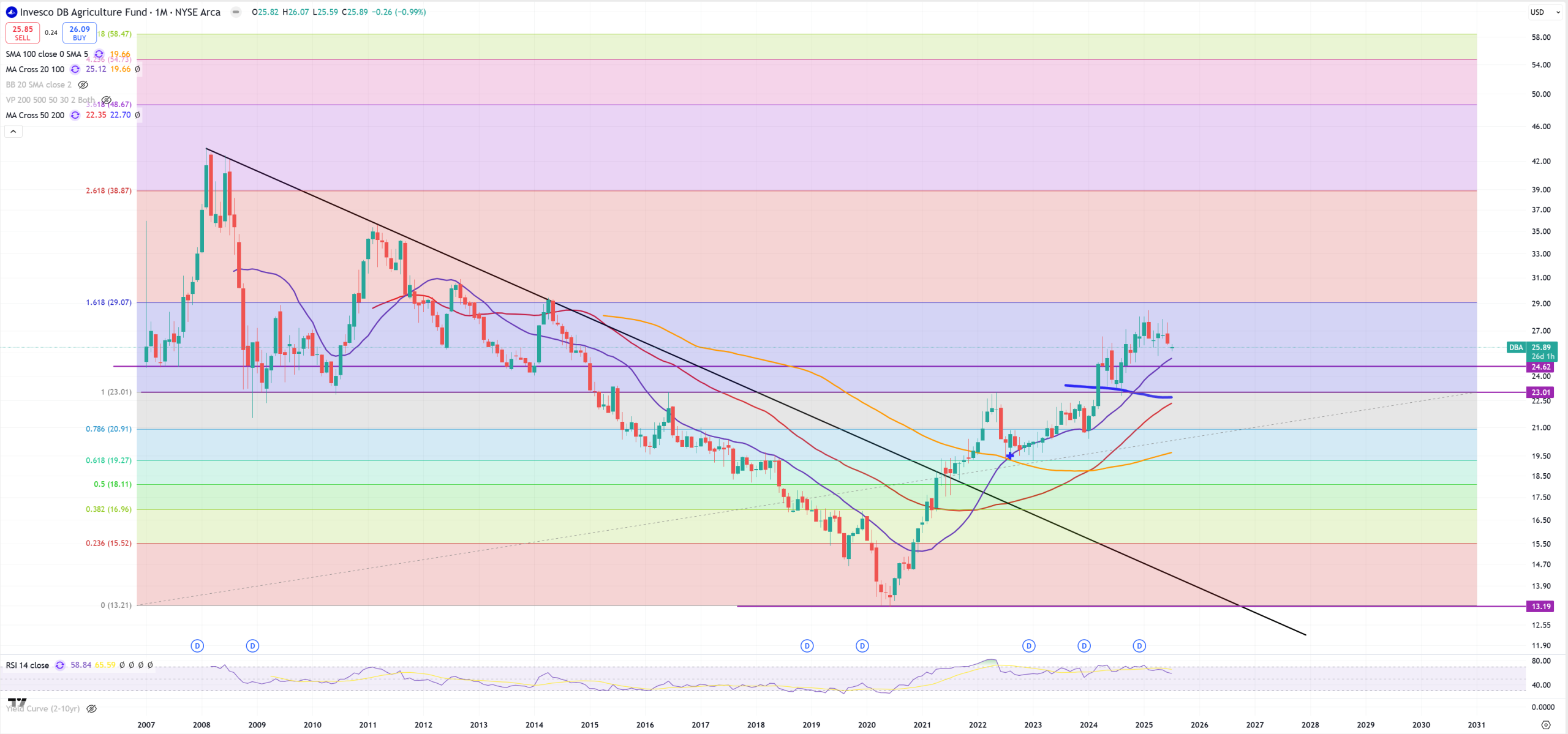The image size is (1568, 734).
Task: Click the Invesco DB Agriculture Fund title
Action: (x=84, y=12)
